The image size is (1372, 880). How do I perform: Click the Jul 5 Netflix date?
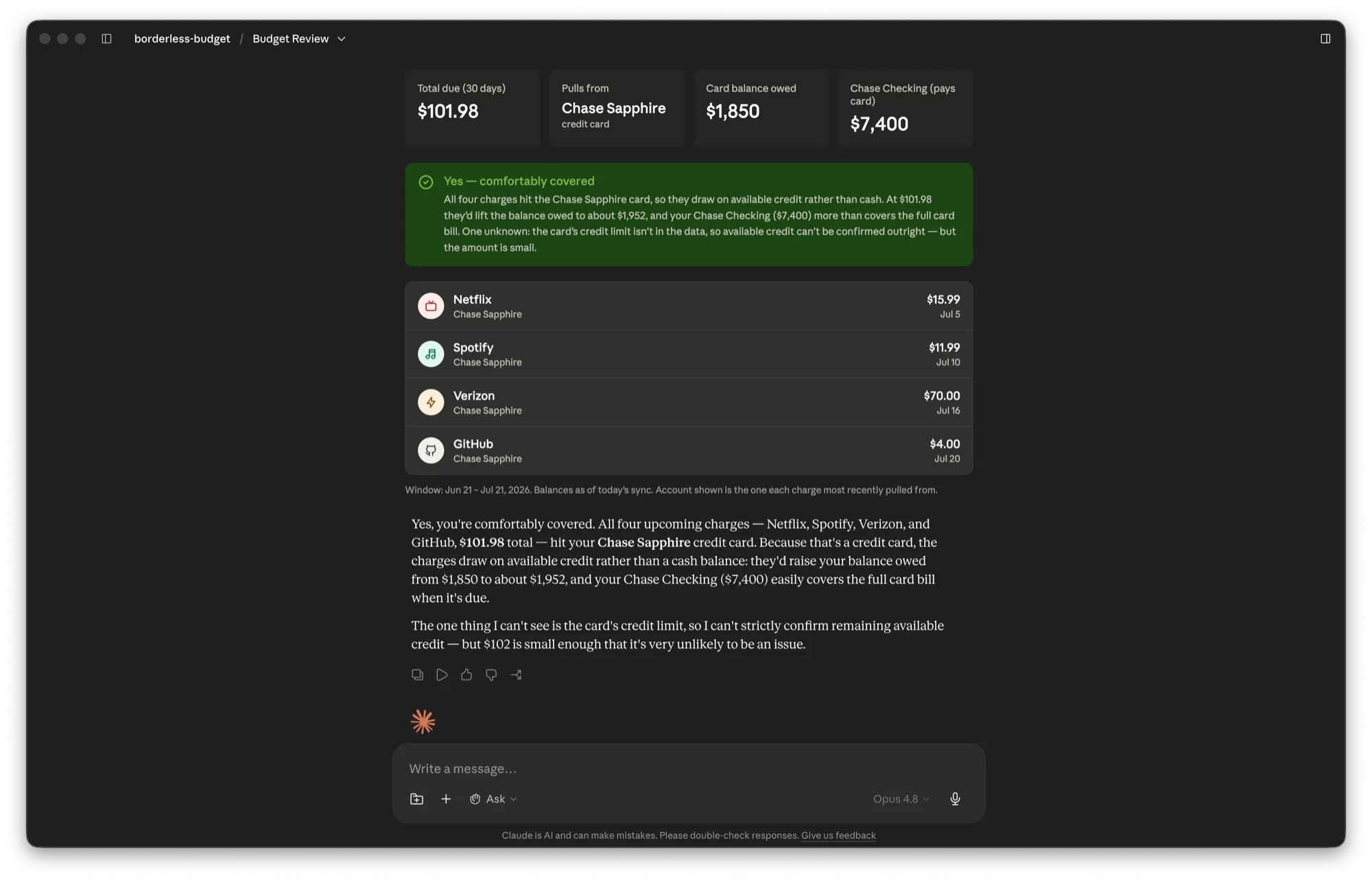click(949, 314)
